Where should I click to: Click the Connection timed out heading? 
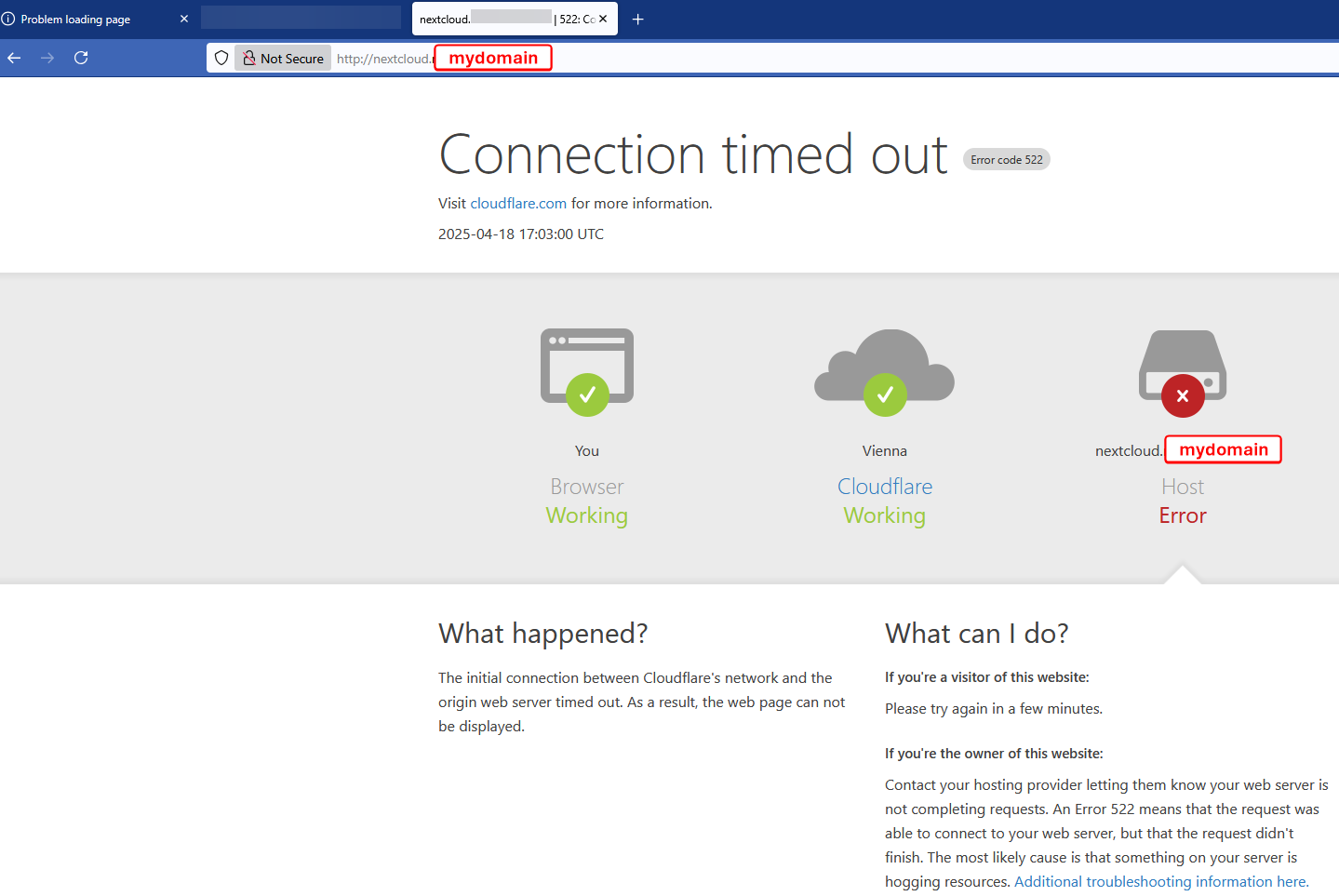pyautogui.click(x=693, y=154)
